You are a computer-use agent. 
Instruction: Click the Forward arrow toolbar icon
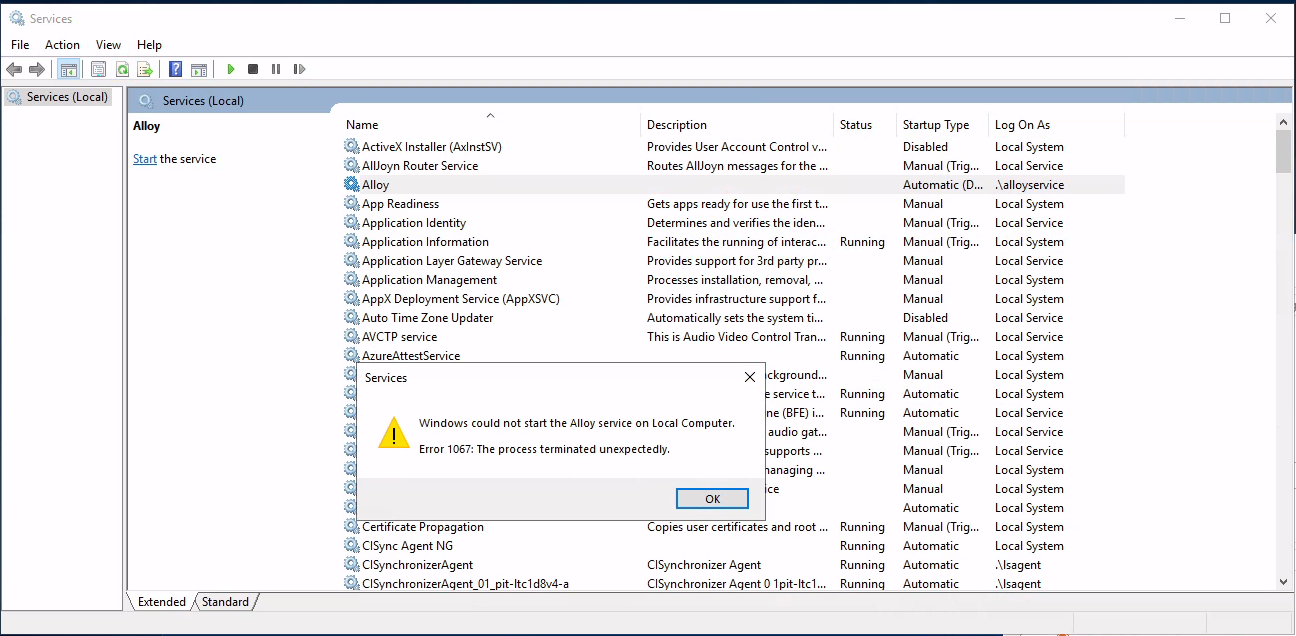(37, 69)
